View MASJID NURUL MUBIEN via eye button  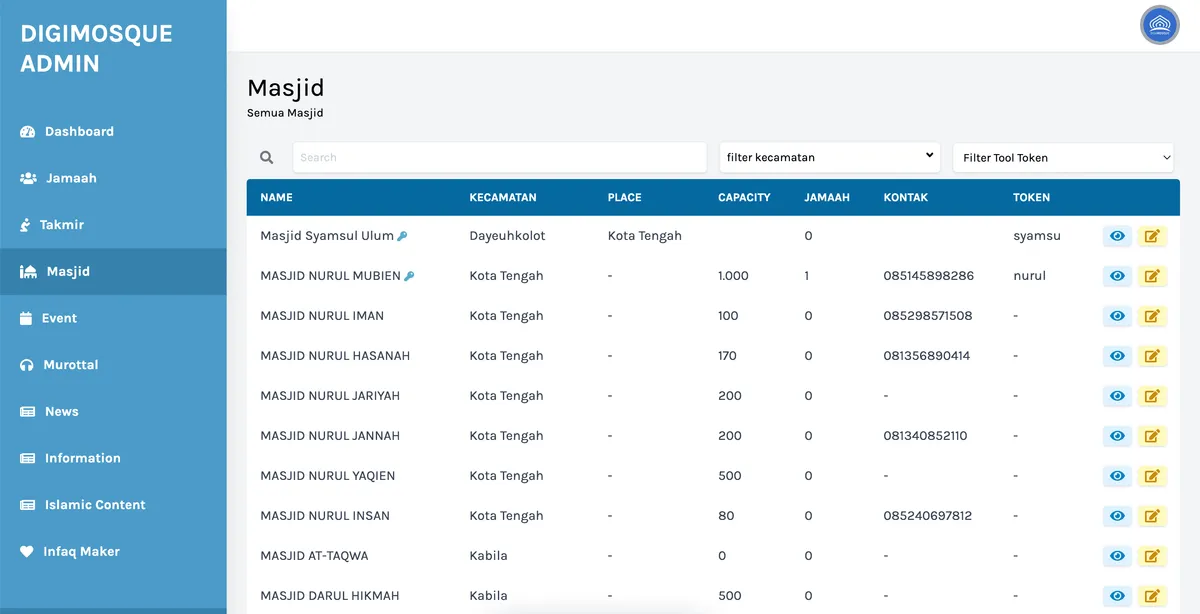(1117, 276)
